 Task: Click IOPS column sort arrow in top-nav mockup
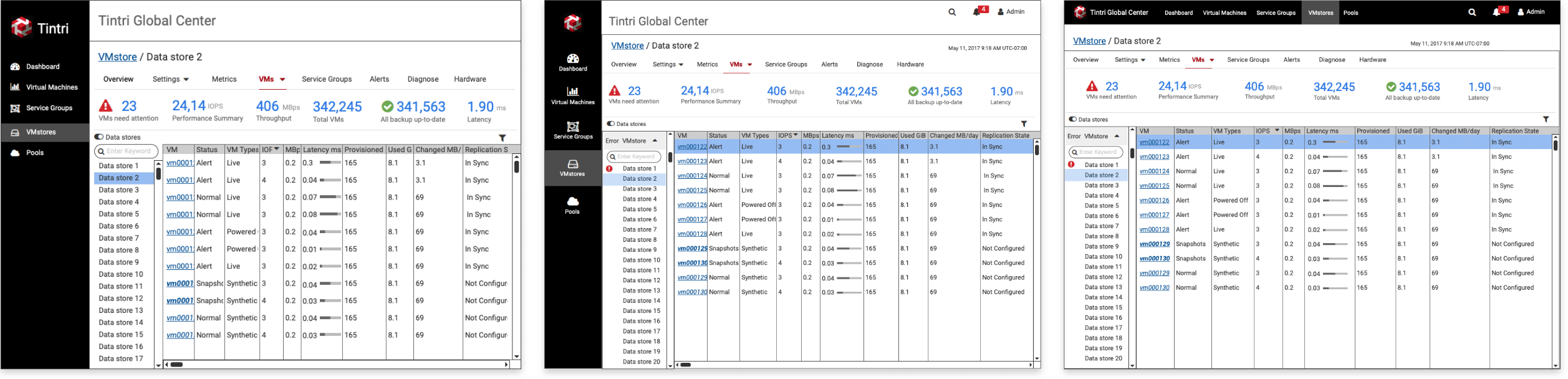pyautogui.click(x=1277, y=131)
